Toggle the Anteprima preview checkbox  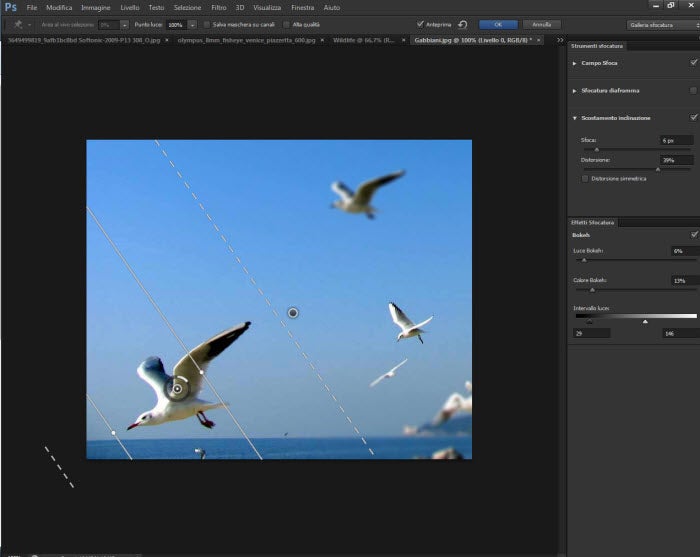[420, 23]
